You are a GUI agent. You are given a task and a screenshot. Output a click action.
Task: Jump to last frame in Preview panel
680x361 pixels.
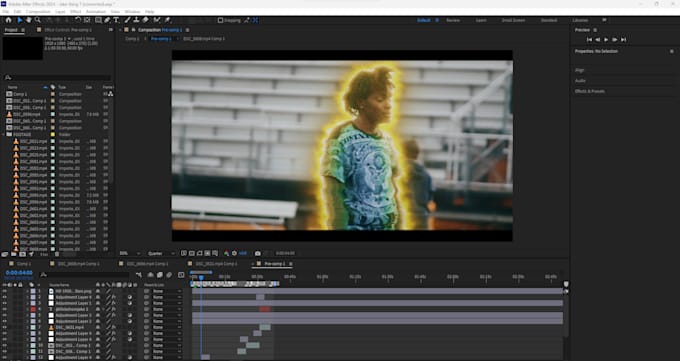(x=623, y=39)
